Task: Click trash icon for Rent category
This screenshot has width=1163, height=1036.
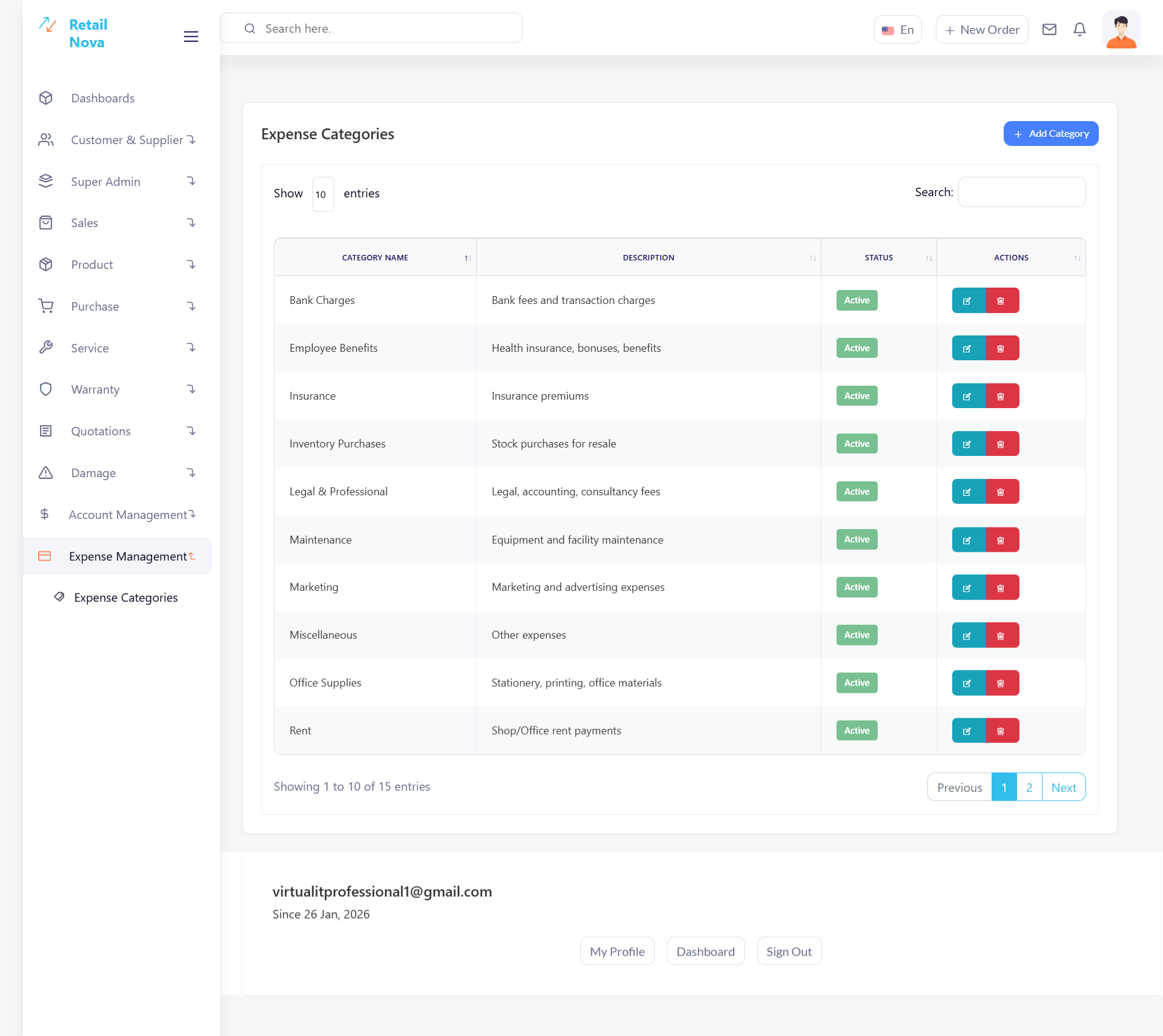Action: coord(1001,731)
